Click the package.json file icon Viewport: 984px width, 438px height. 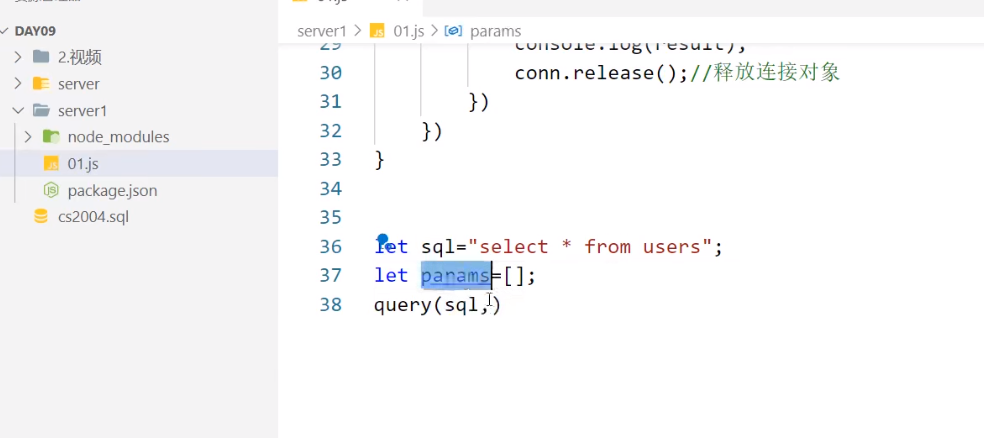pos(51,190)
